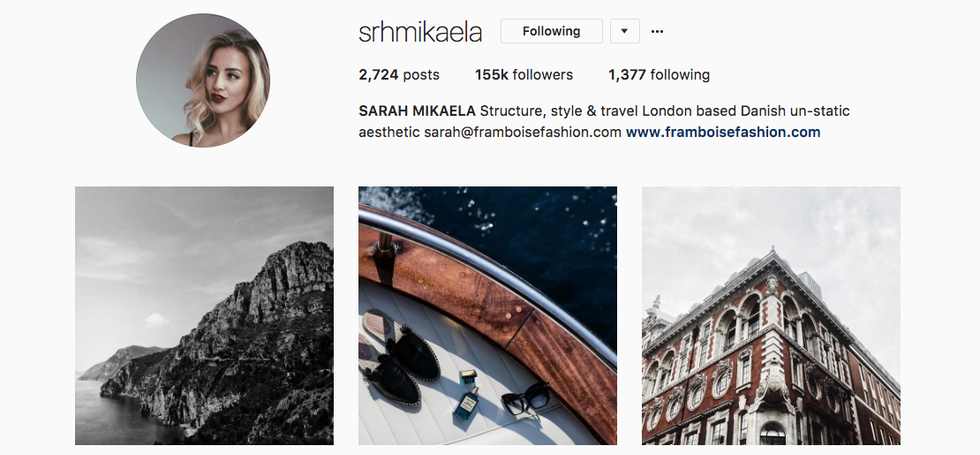
Task: Select the srhmikaela username heading
Action: point(420,32)
